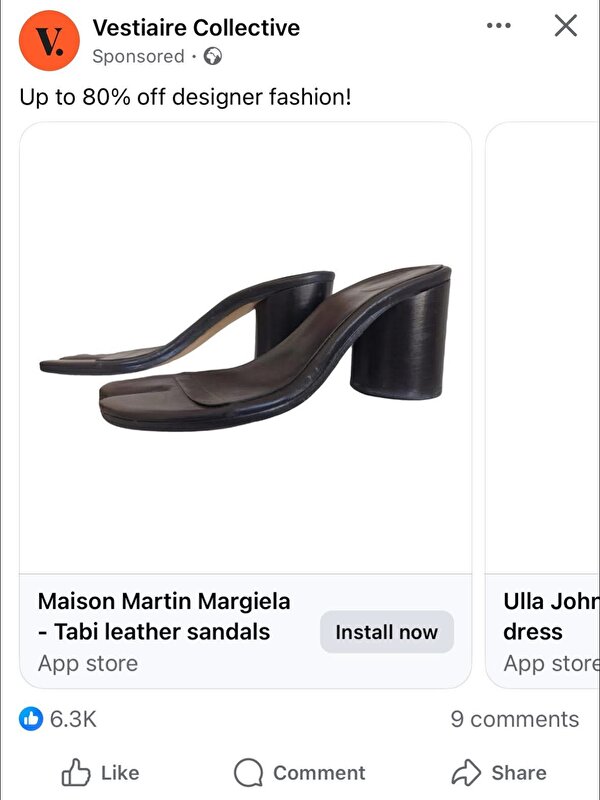
Task: Click the Up to 80% off caption
Action: [x=185, y=97]
